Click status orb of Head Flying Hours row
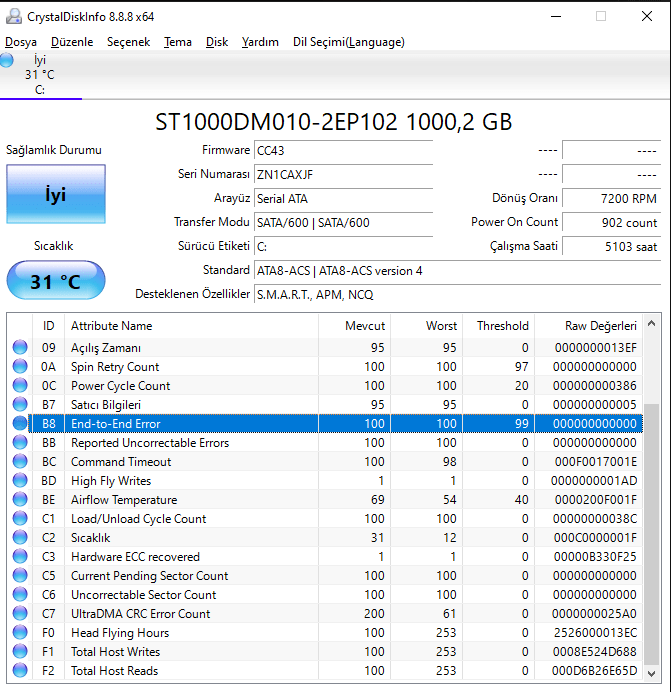671x692 pixels. pos(20,632)
